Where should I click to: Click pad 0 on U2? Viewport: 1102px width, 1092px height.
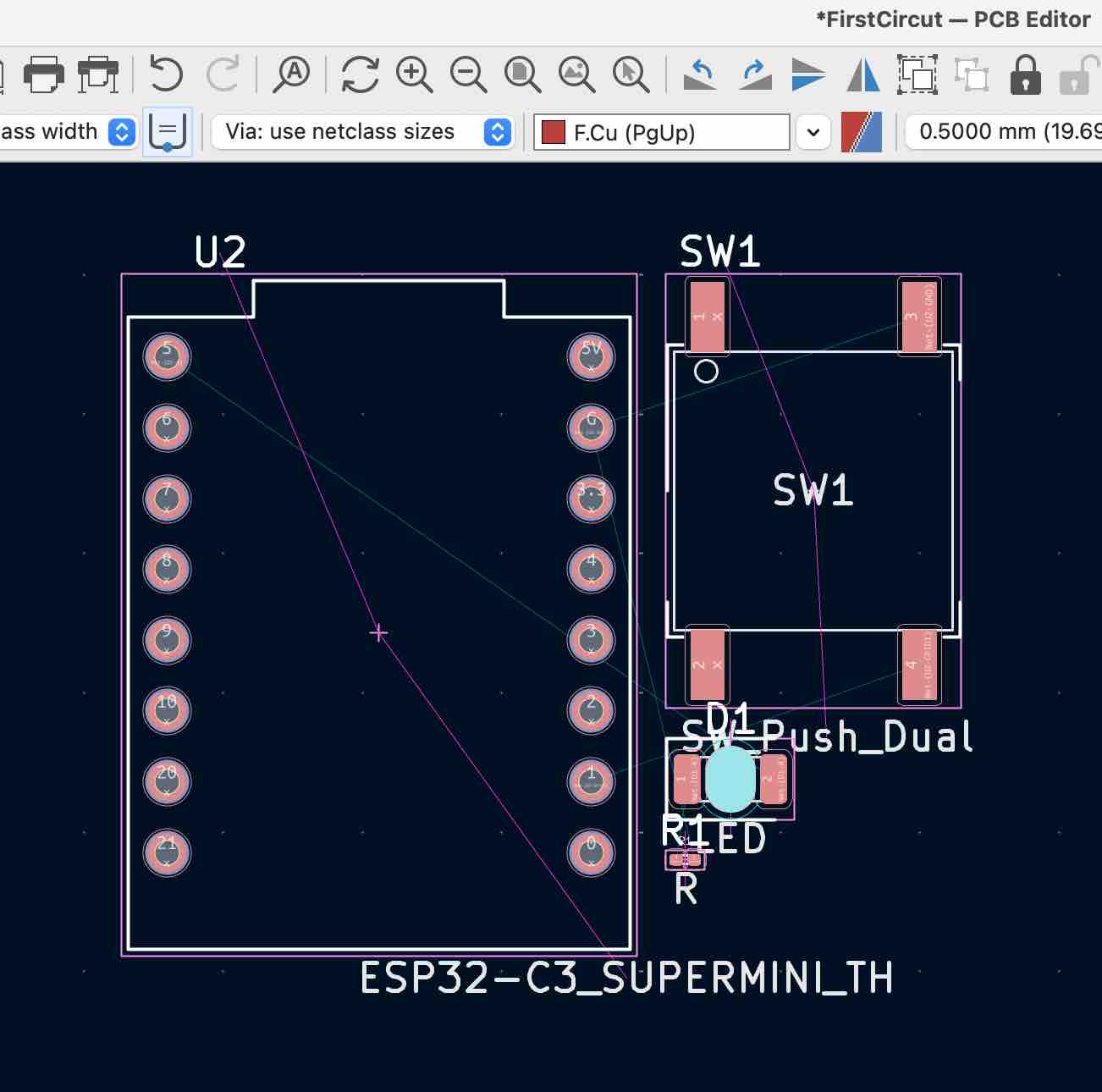[591, 852]
